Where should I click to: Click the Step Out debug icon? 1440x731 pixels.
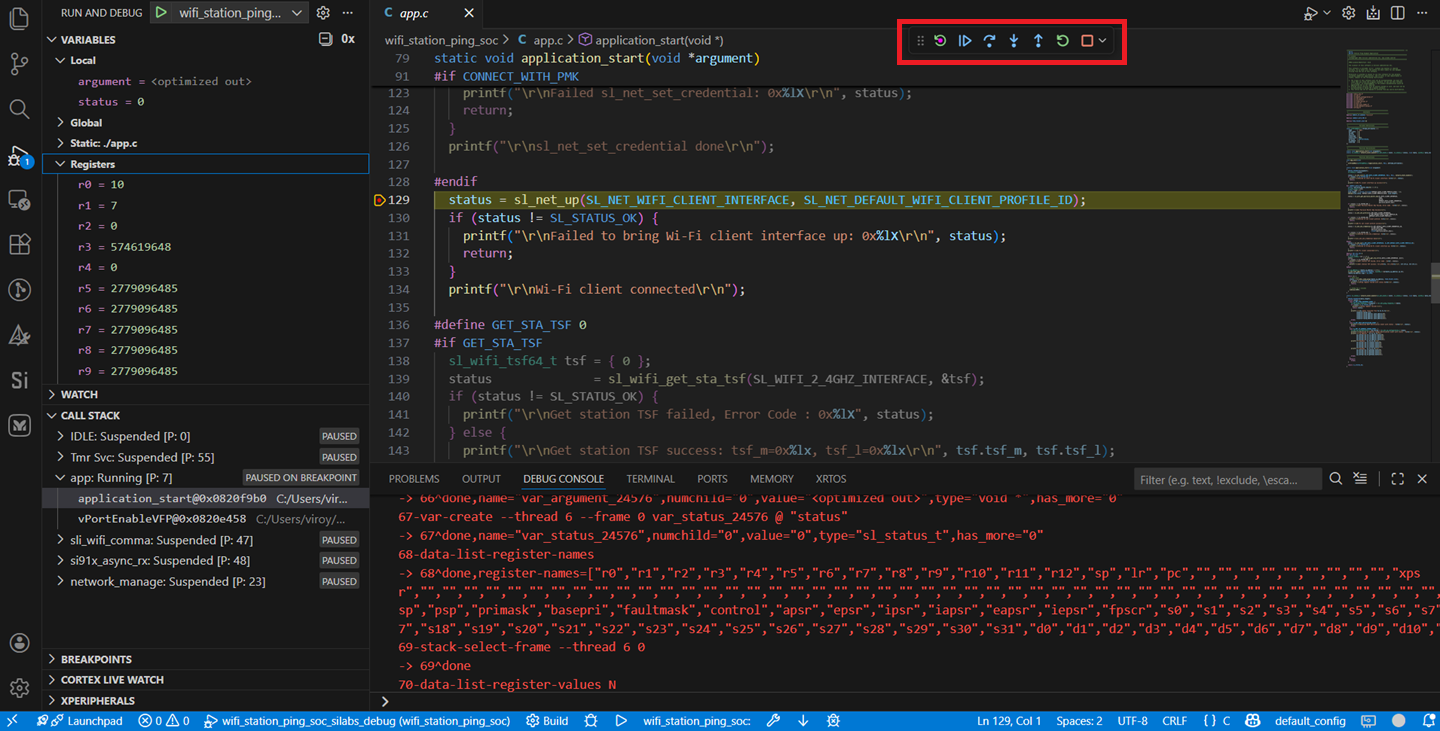[1037, 40]
